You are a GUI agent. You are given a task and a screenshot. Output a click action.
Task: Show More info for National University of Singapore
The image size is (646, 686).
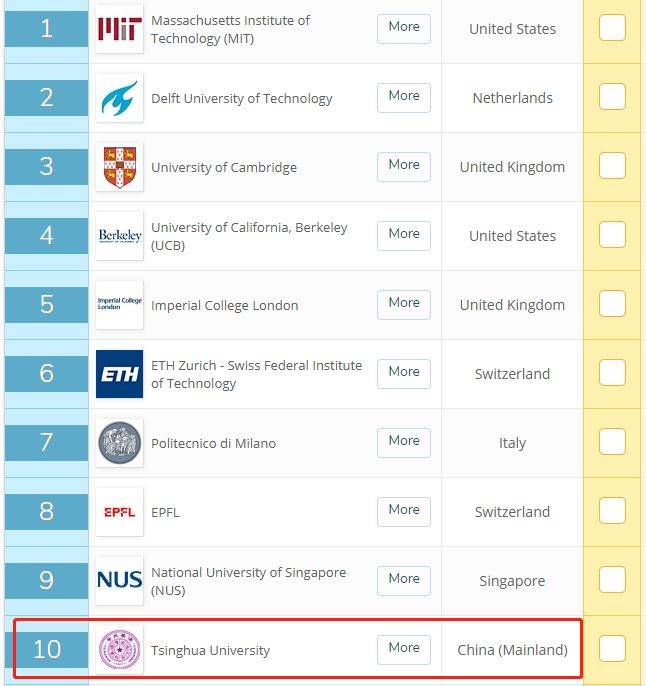[x=404, y=581]
